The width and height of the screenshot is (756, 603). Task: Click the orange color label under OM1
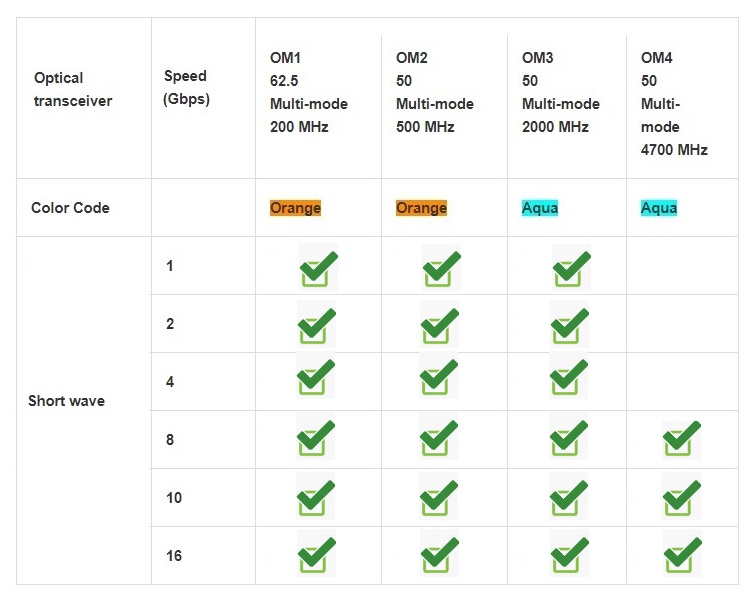tap(295, 208)
